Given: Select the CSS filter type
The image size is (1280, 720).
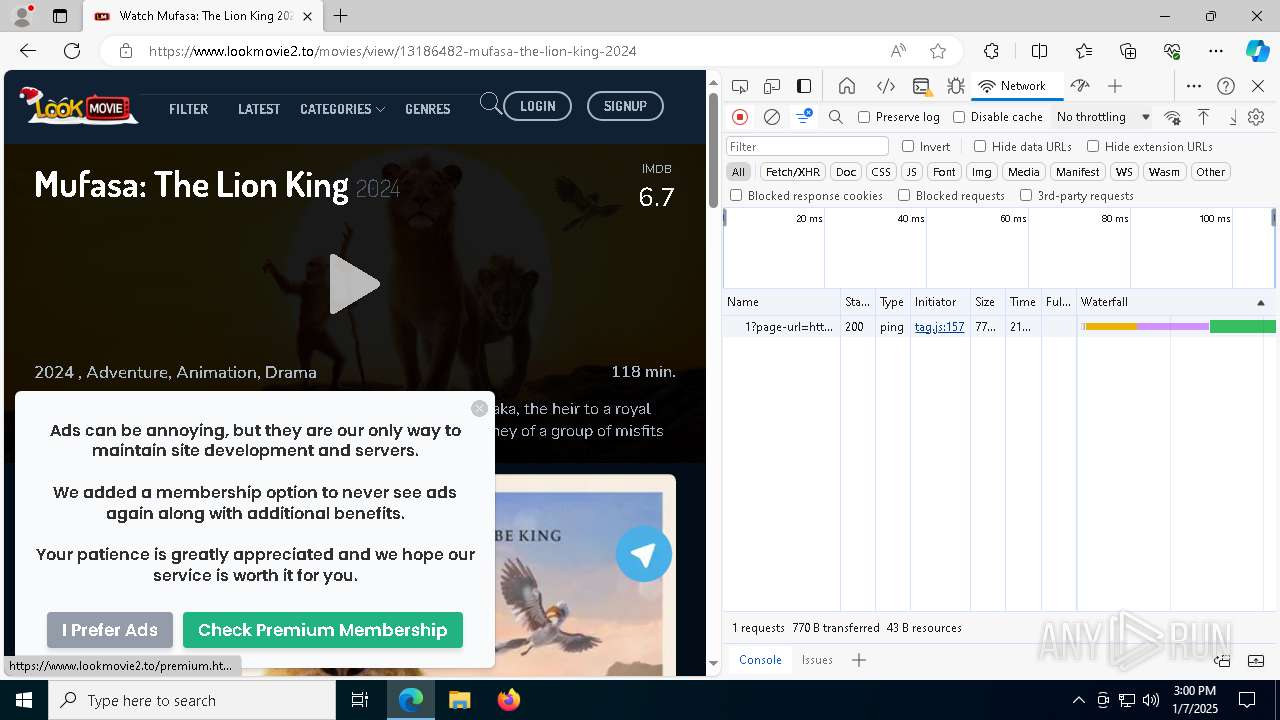Looking at the screenshot, I should 880,172.
